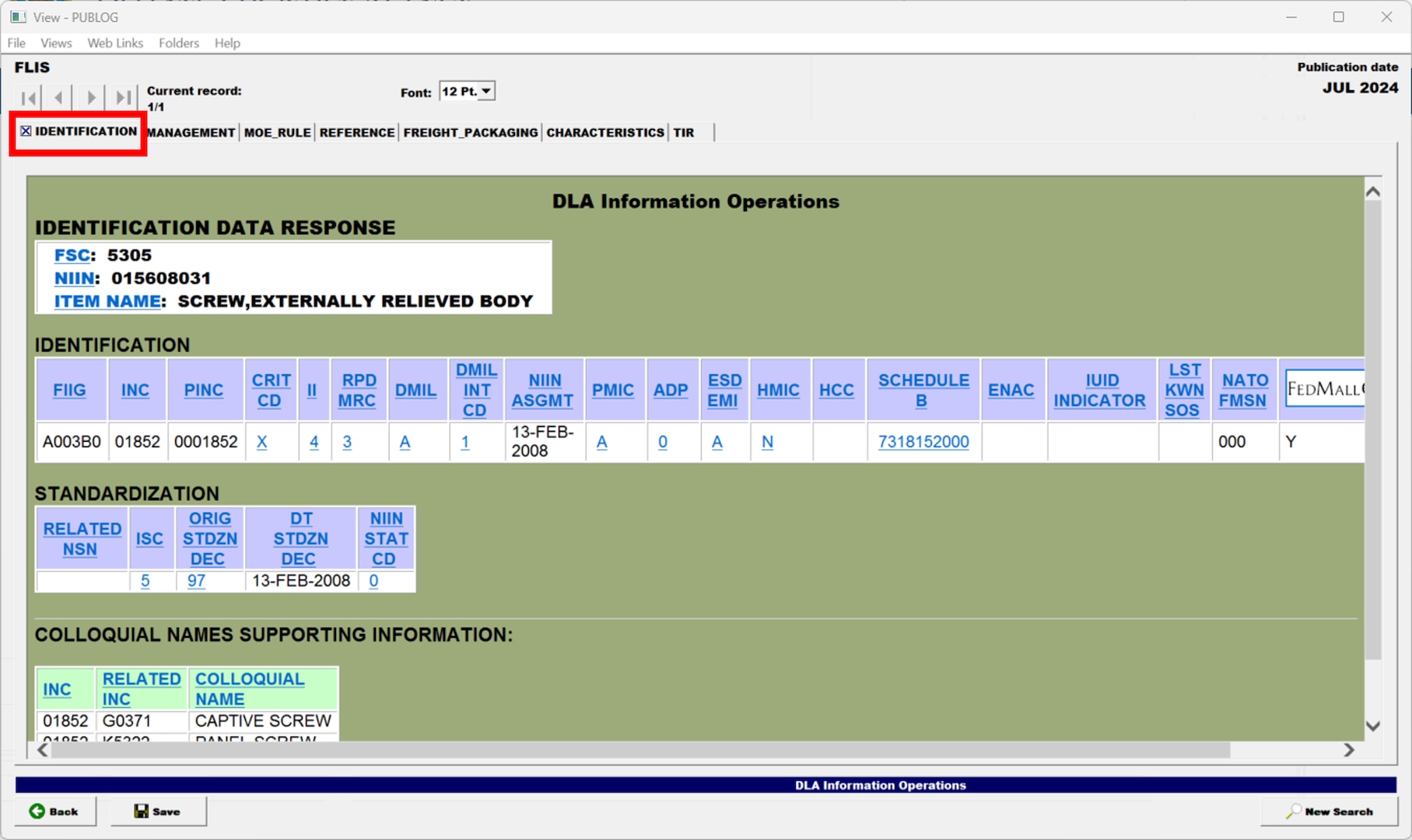The height and width of the screenshot is (840, 1412).
Task: Click the NIIN STAT CD header link
Action: tap(386, 539)
